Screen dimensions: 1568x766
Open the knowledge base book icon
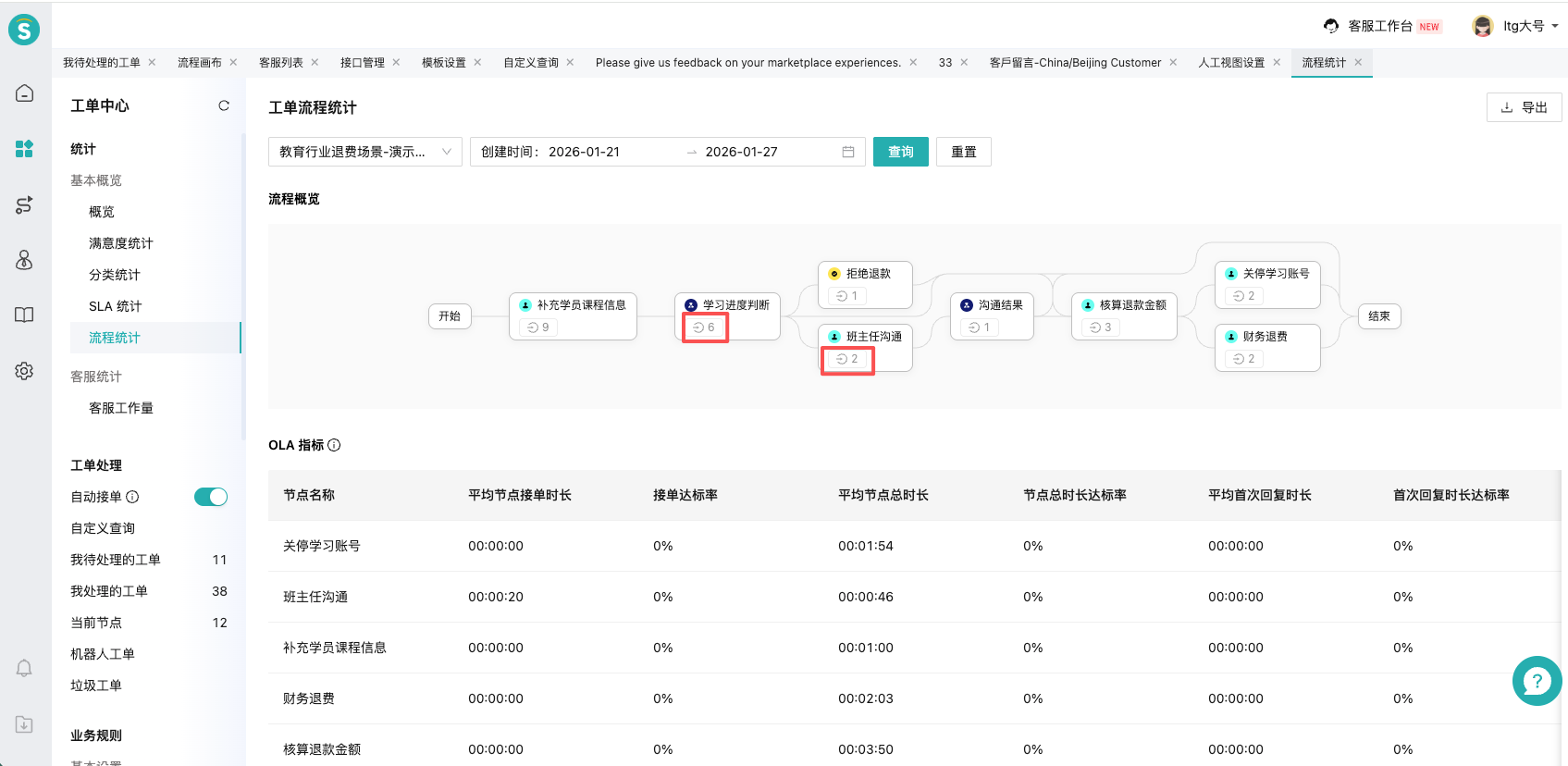pos(25,315)
